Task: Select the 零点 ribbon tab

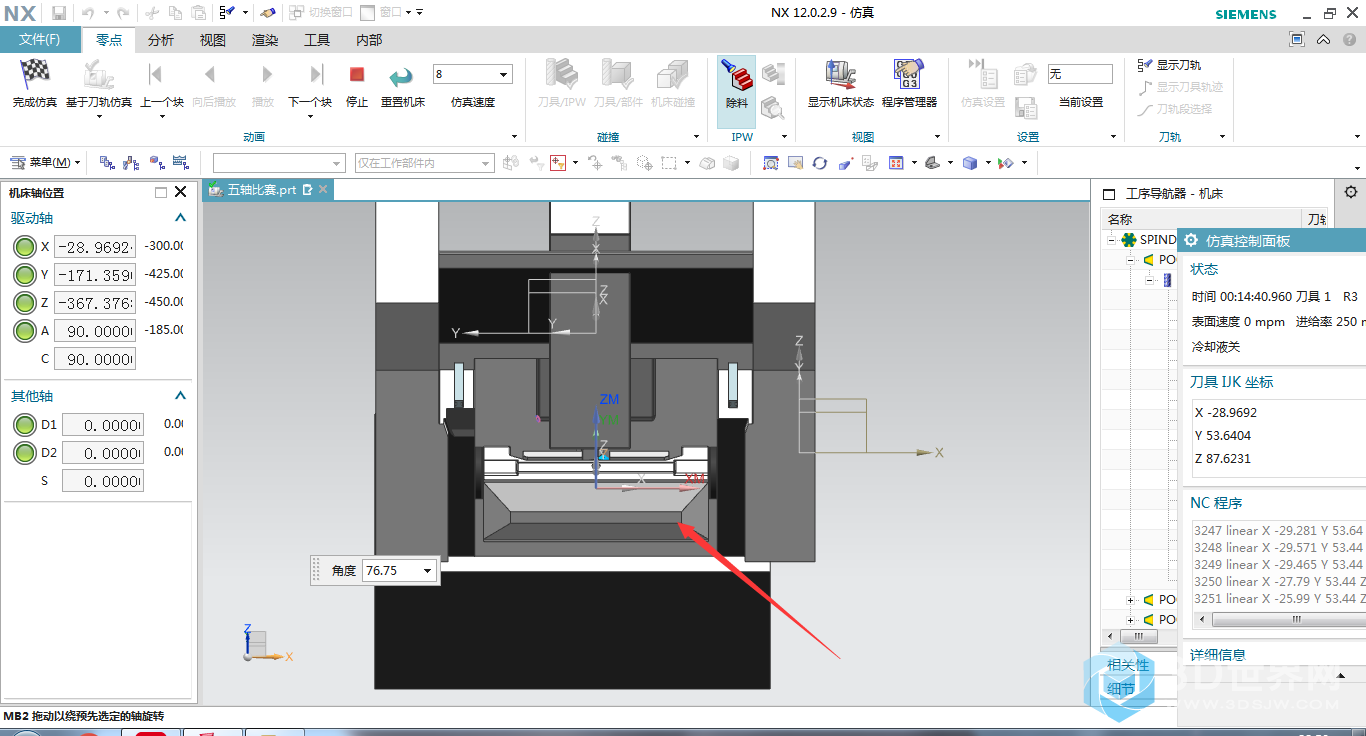Action: pos(109,40)
